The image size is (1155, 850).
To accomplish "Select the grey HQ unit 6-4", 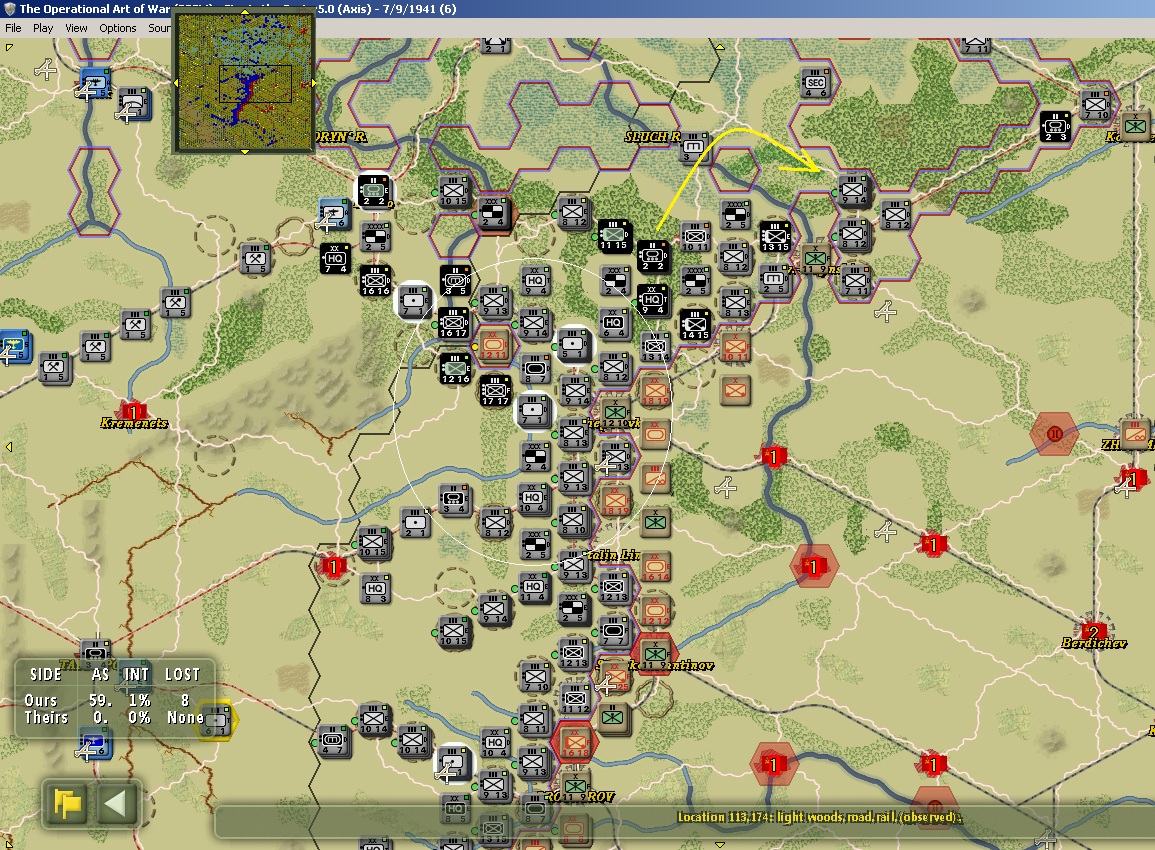I will point(613,323).
